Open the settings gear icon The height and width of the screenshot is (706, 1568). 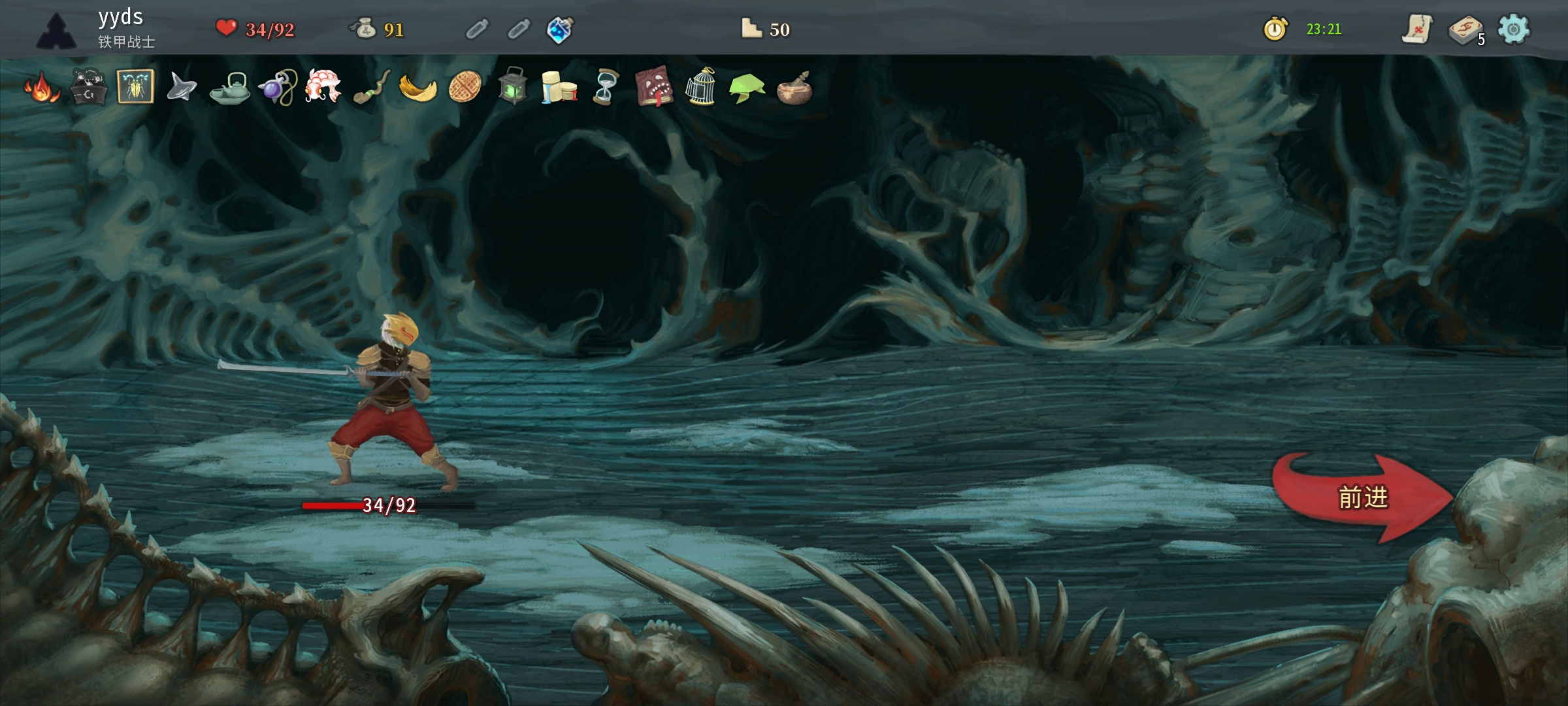tap(1514, 29)
